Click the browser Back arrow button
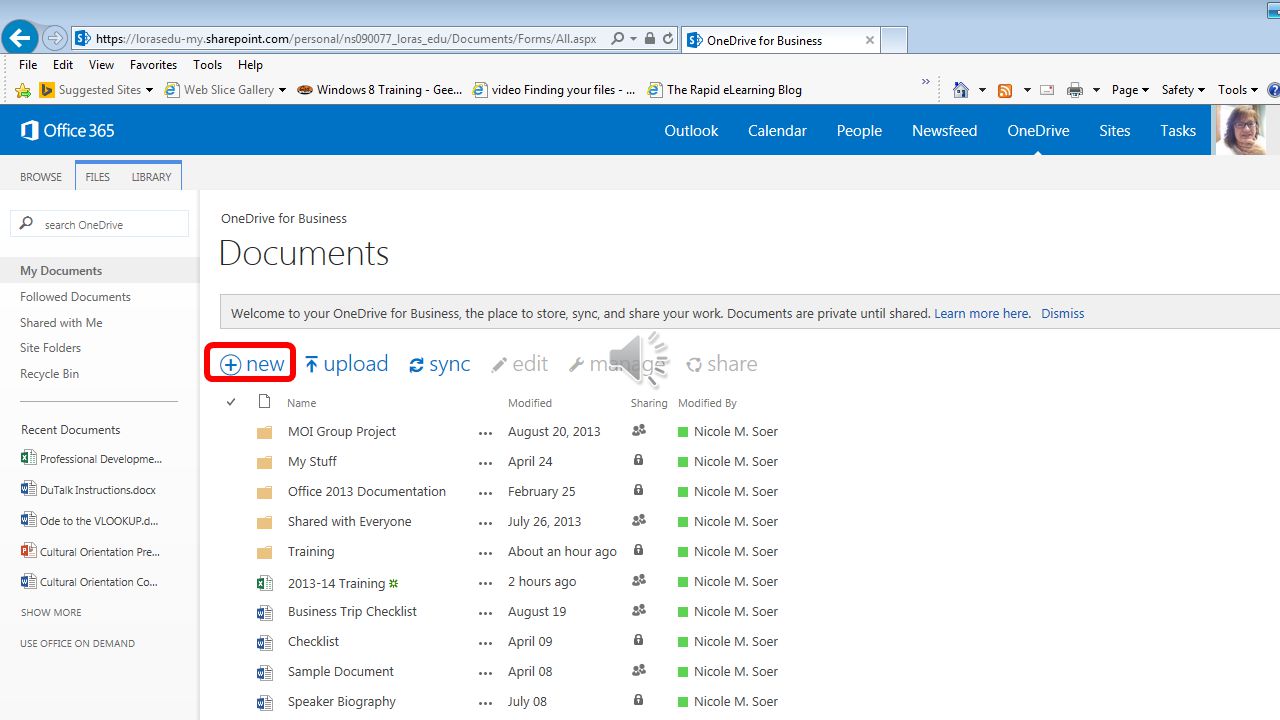 point(19,39)
